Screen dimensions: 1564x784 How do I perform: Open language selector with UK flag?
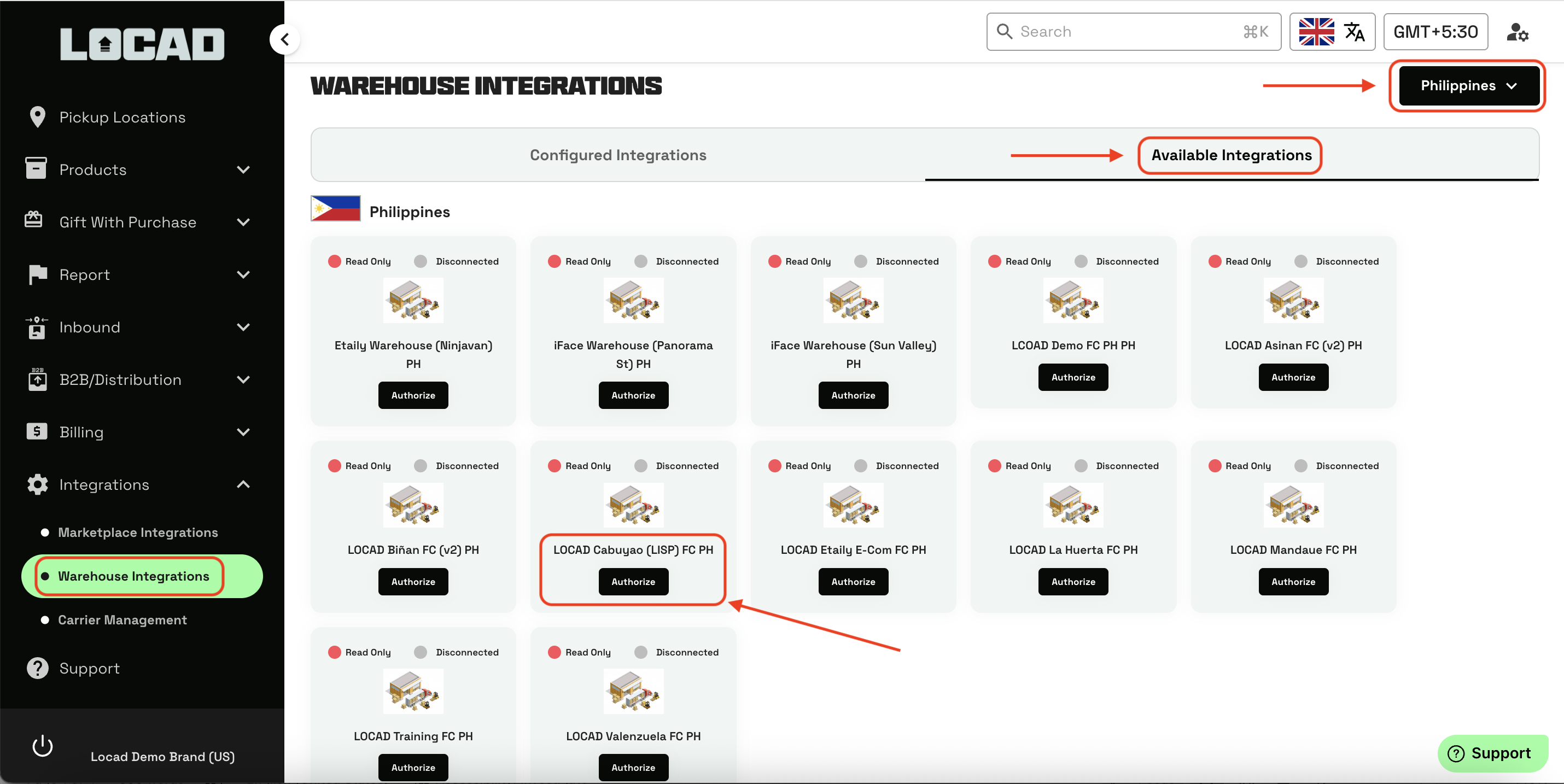pos(1332,32)
